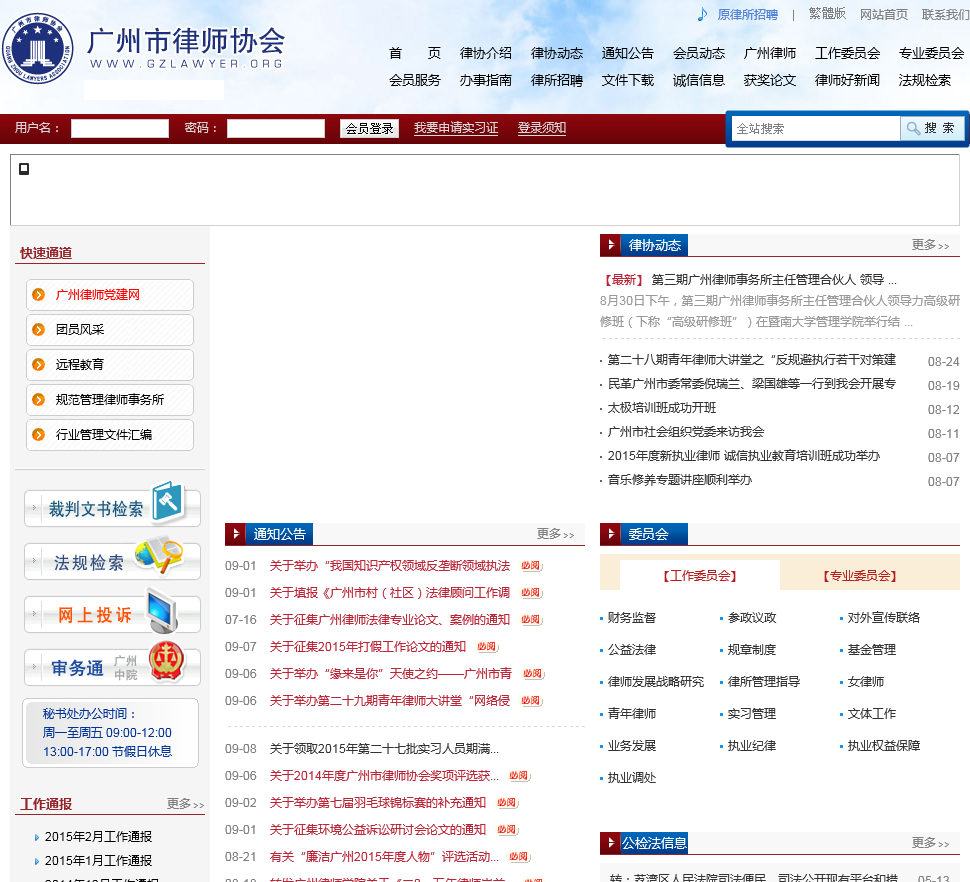Open 律师发展战略研究 committee link
Viewport: 970px width, 882px height.
point(656,682)
